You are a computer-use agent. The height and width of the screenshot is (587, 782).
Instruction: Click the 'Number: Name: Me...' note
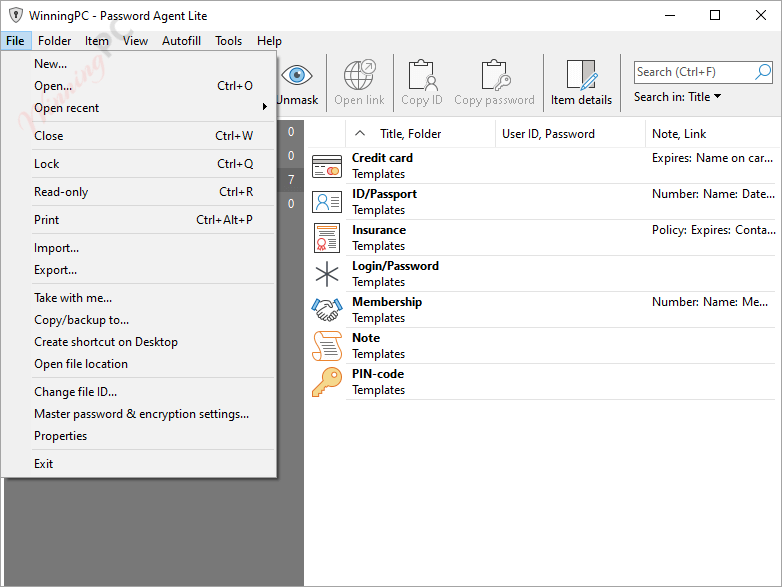coord(710,302)
